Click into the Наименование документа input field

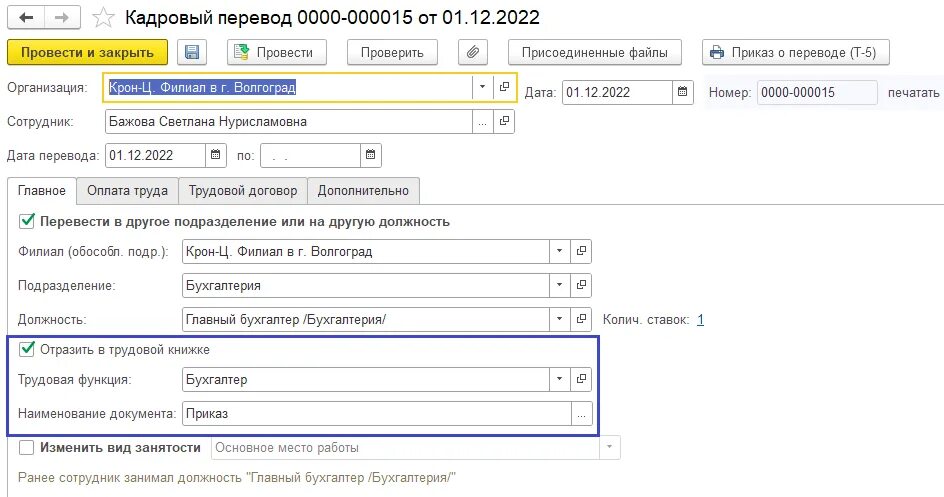click(377, 413)
